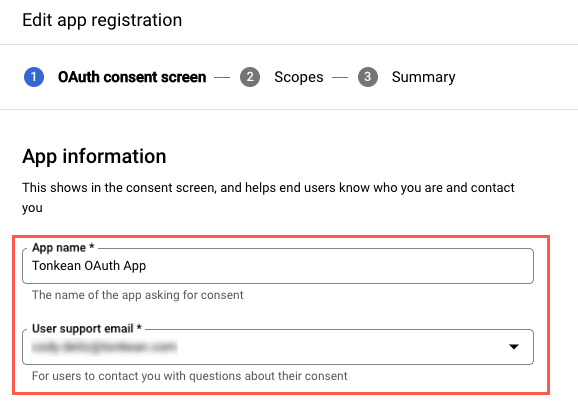
Task: Click 'The name of the app asking for consent' hint
Action: pyautogui.click(x=137, y=295)
